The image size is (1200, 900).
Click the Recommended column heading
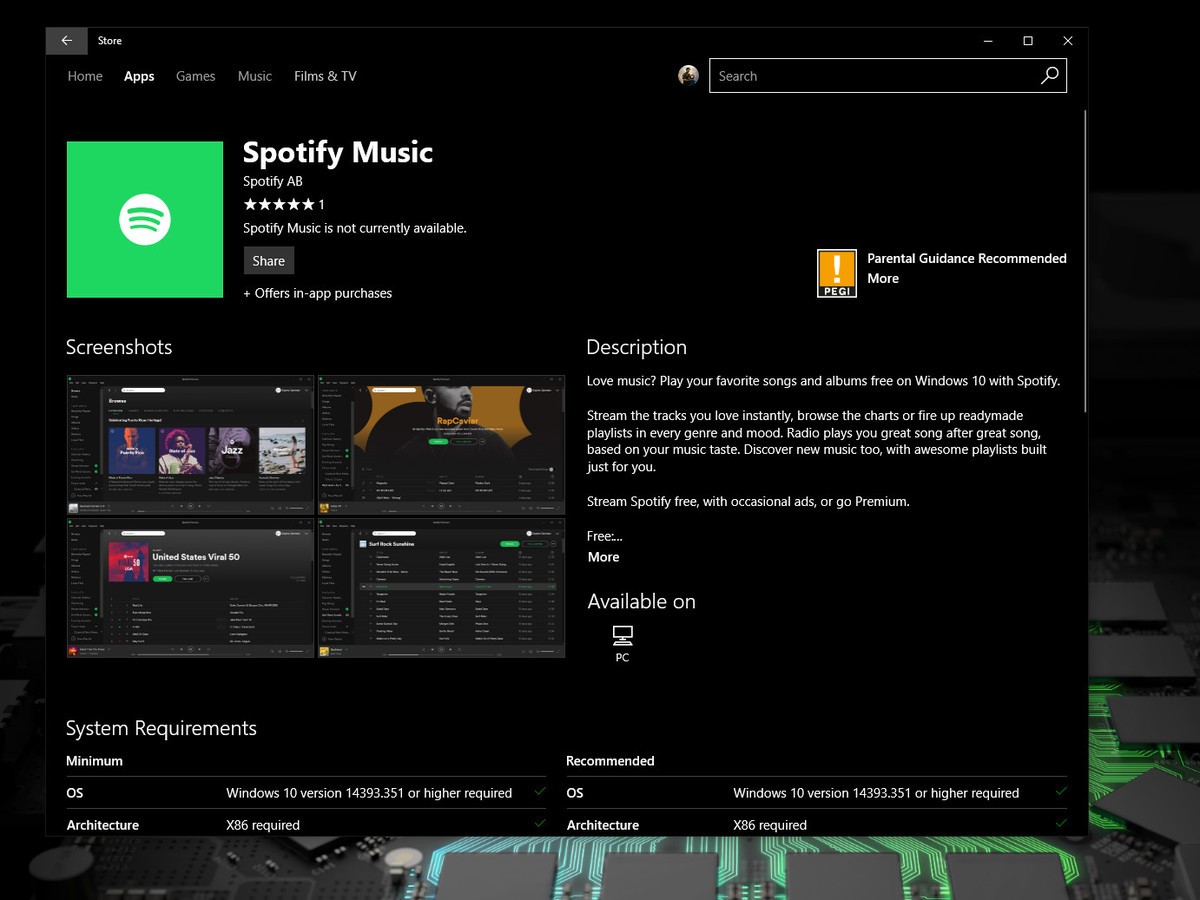coord(610,761)
